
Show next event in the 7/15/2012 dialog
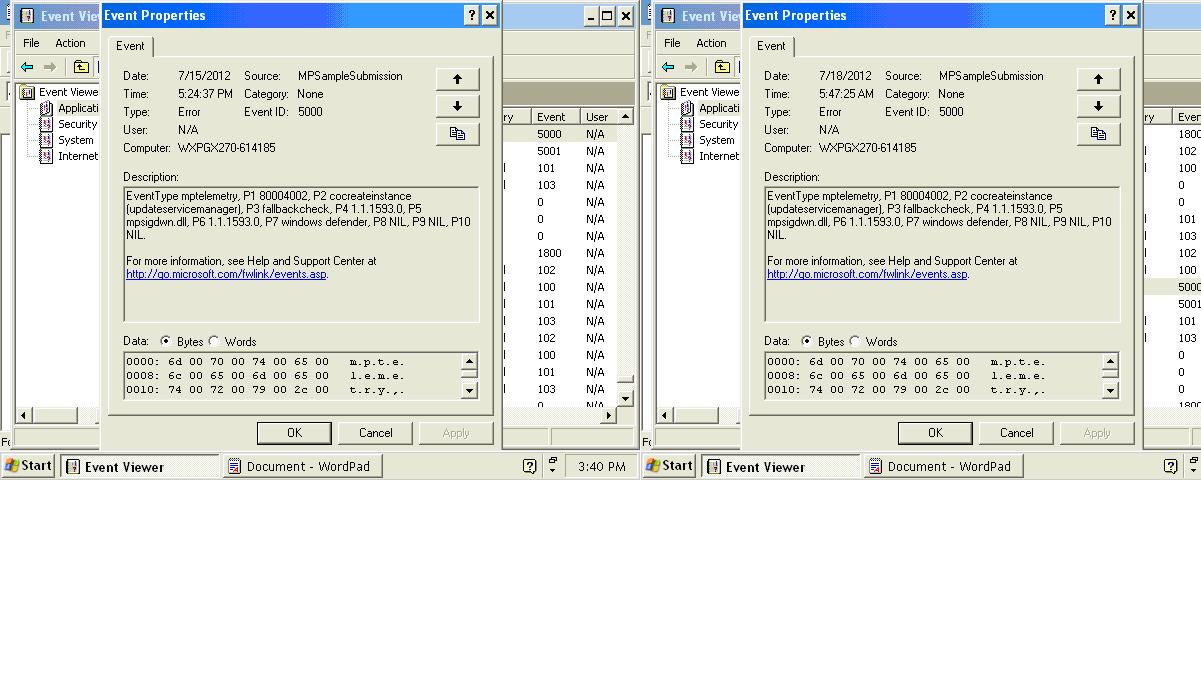click(458, 106)
